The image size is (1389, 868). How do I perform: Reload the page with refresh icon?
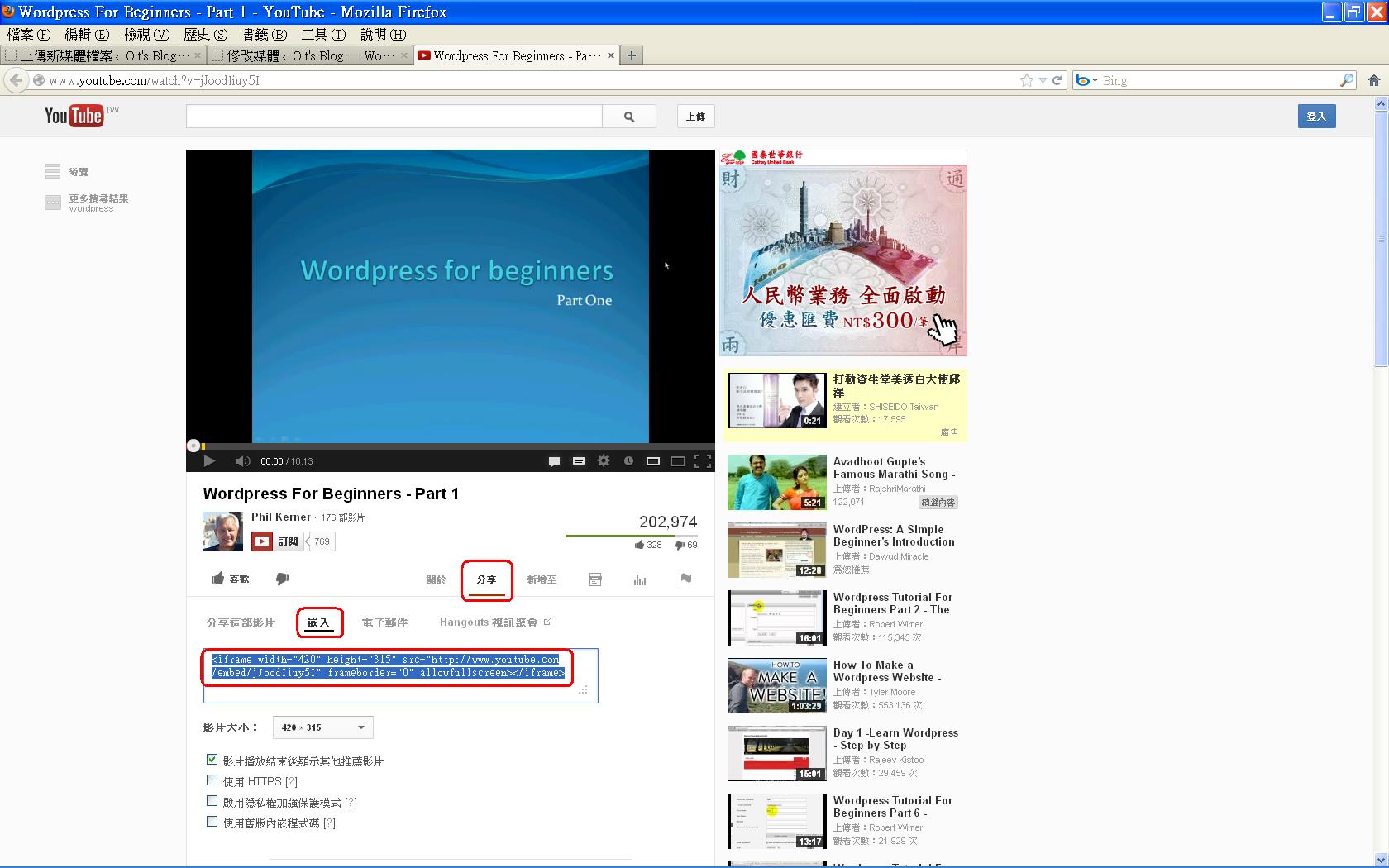coord(1057,80)
